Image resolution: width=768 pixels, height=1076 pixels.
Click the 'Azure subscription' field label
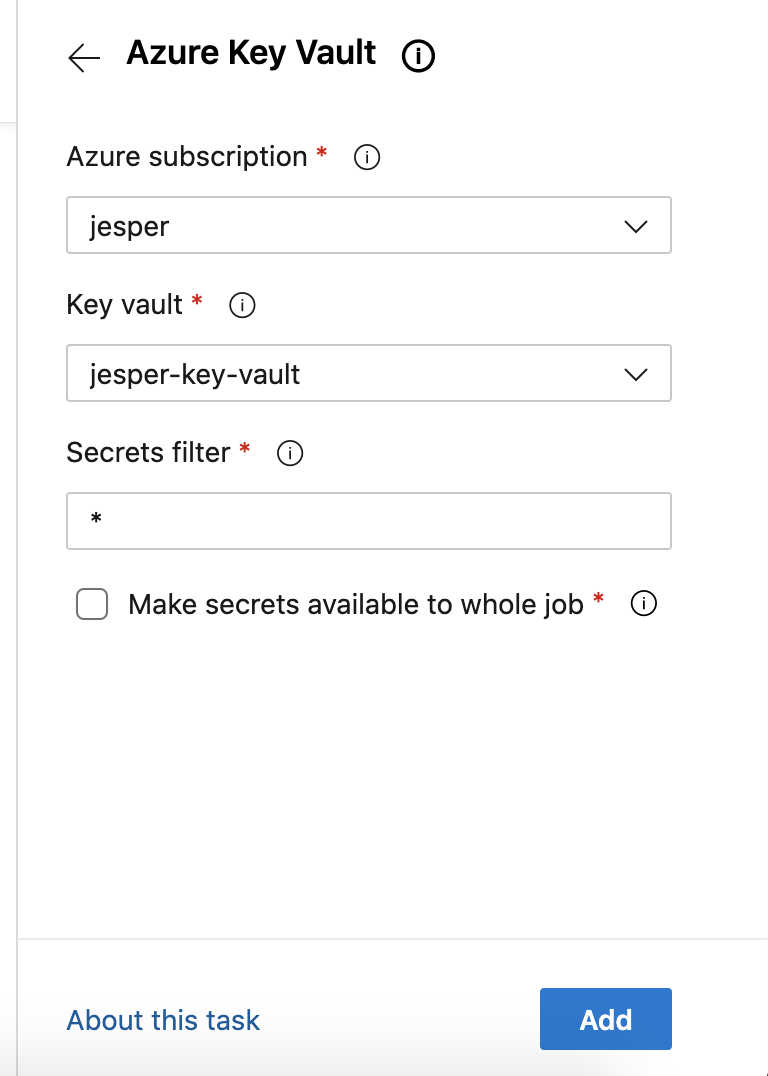[186, 157]
